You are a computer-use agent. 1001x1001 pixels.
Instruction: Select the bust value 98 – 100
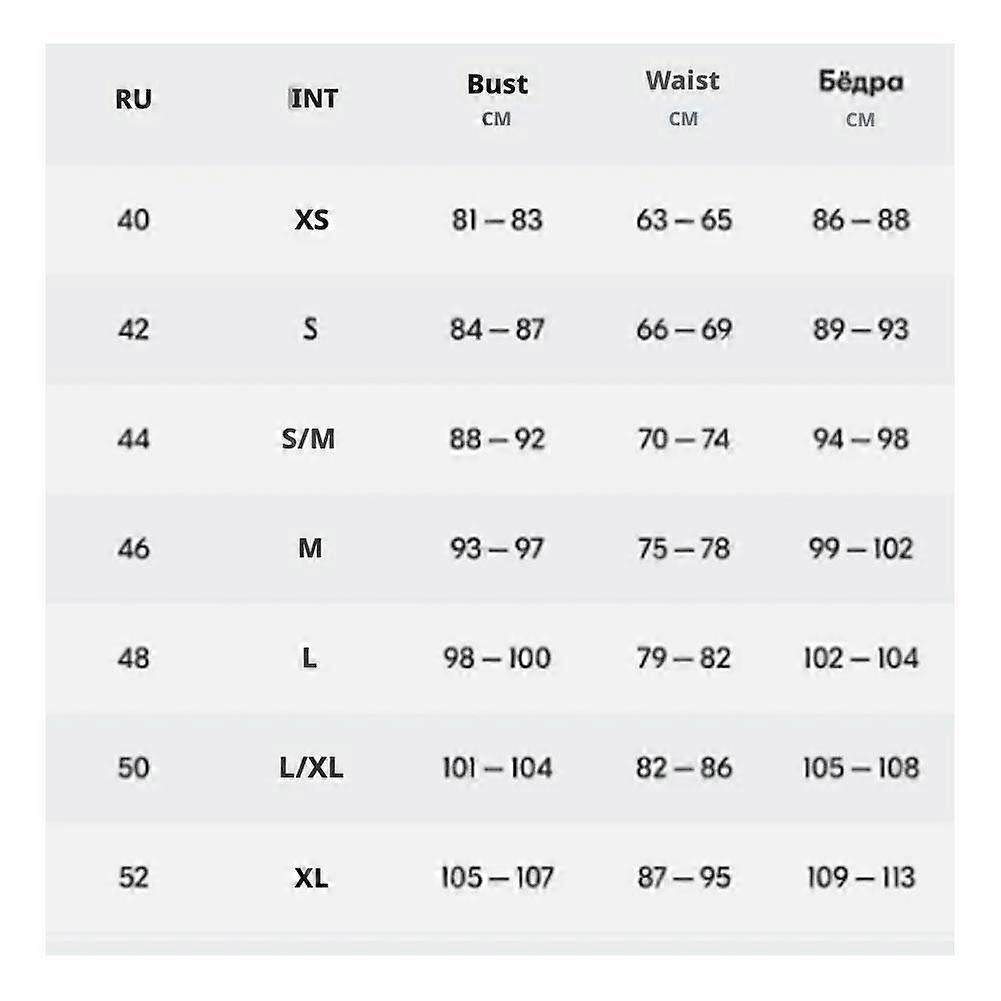tap(497, 658)
